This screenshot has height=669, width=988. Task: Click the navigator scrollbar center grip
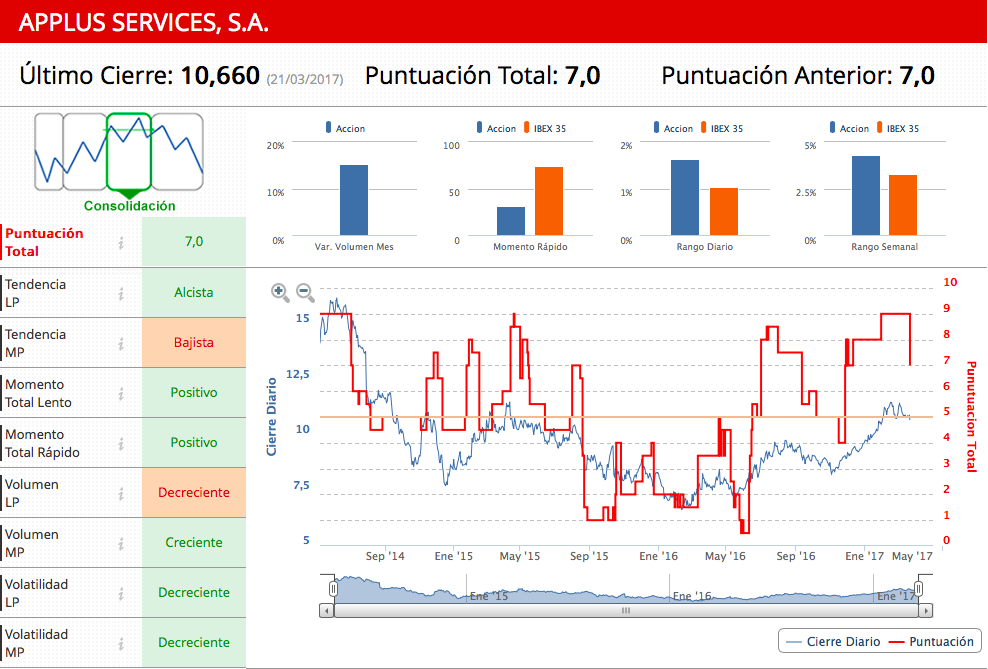coord(626,610)
